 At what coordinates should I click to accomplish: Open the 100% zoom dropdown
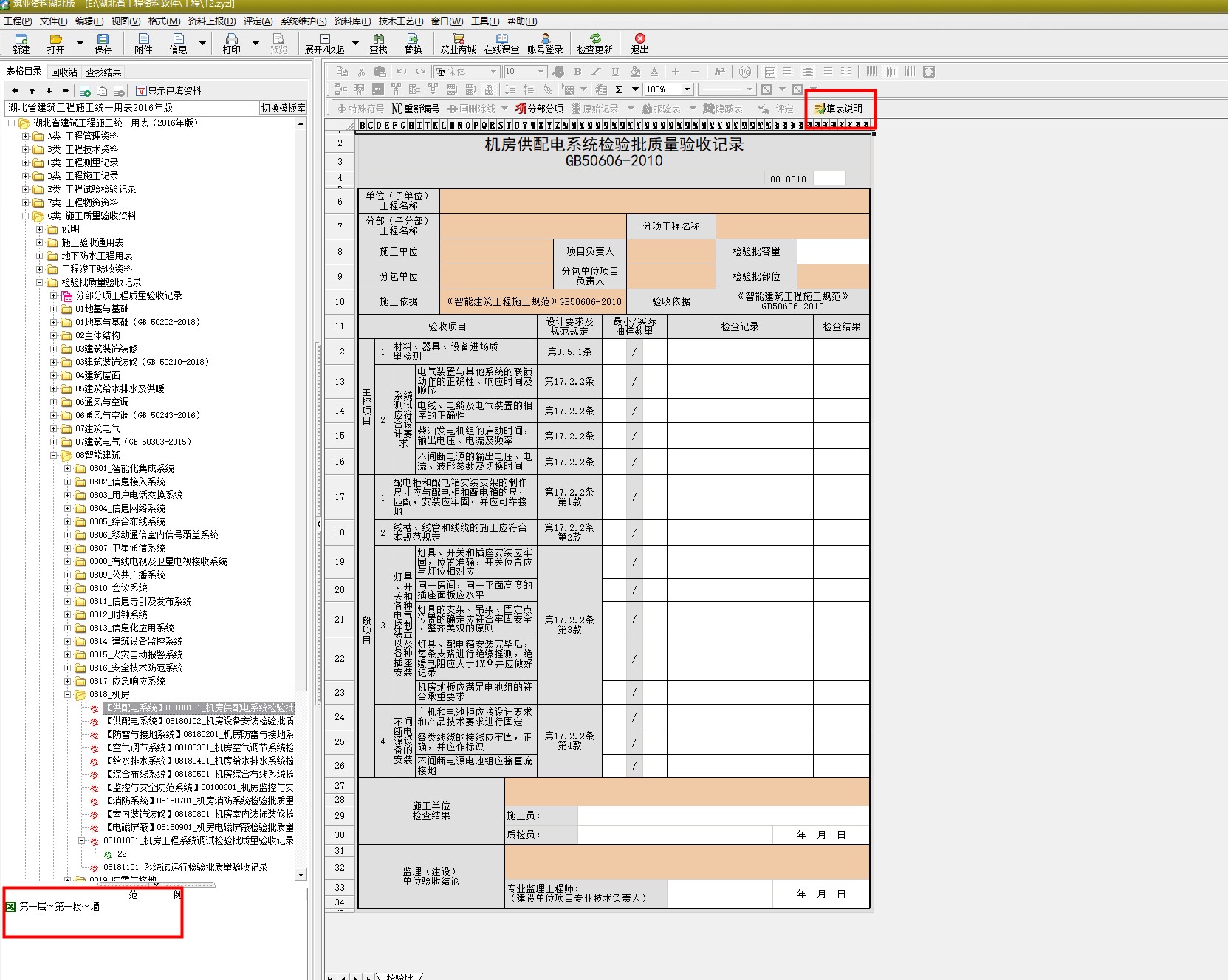pyautogui.click(x=687, y=89)
